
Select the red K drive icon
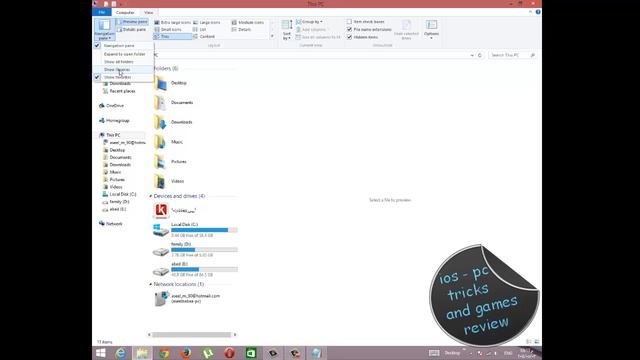[x=161, y=210]
